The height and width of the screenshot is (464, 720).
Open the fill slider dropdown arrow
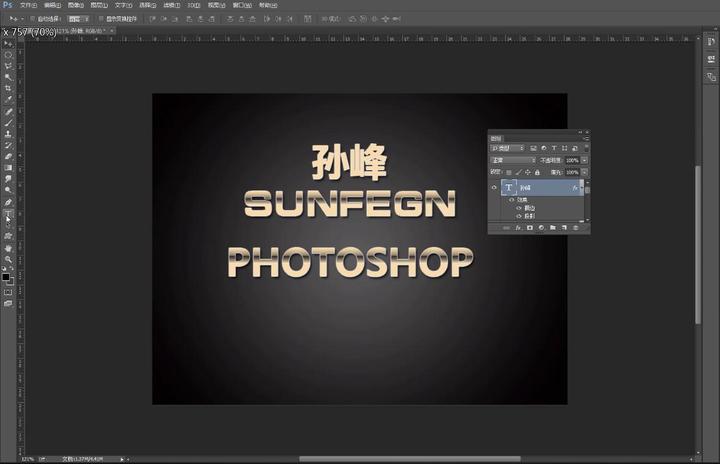pos(585,172)
